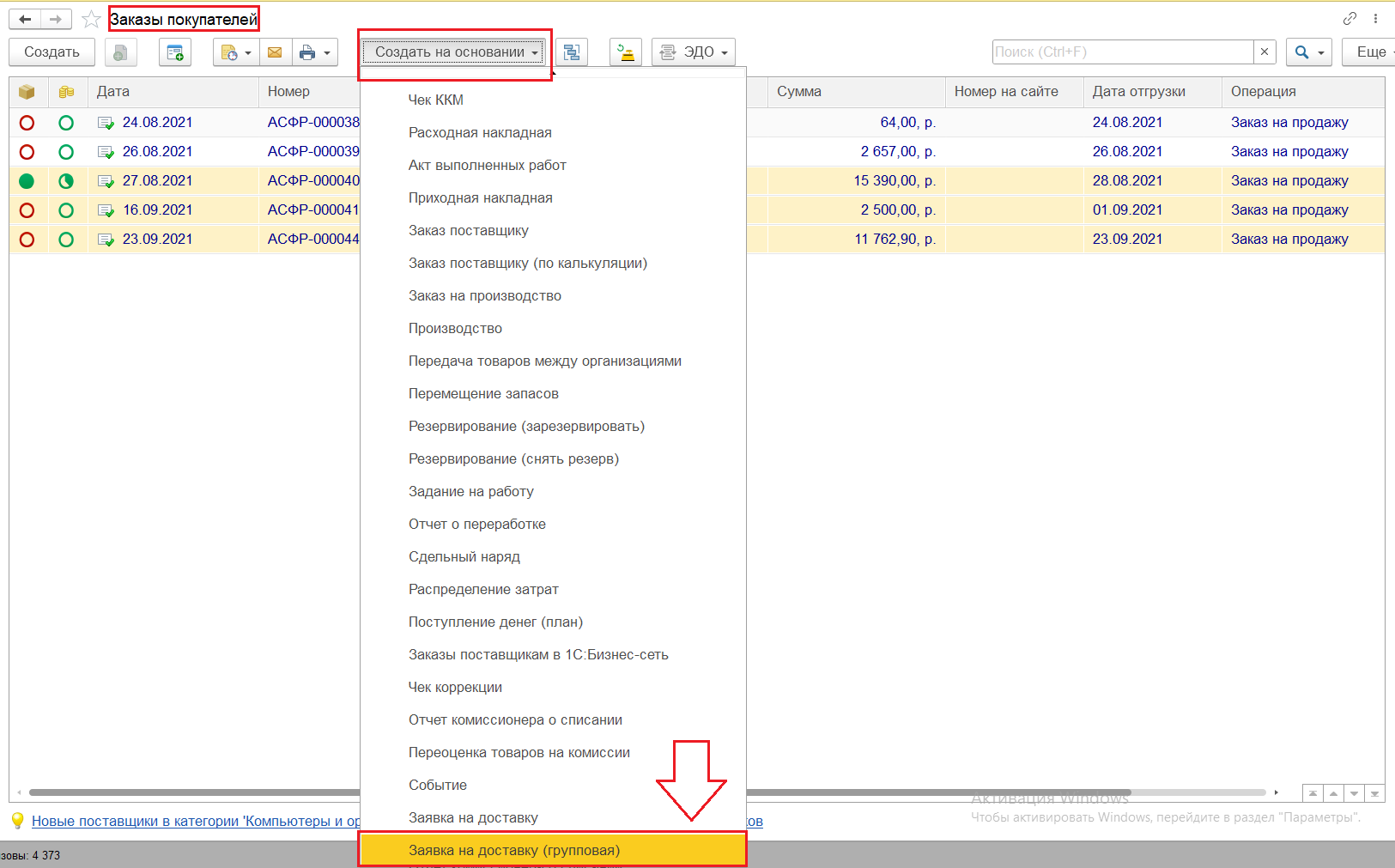This screenshot has width=1395, height=868.
Task: Choose Заявка на доставку menu item
Action: tap(553, 818)
